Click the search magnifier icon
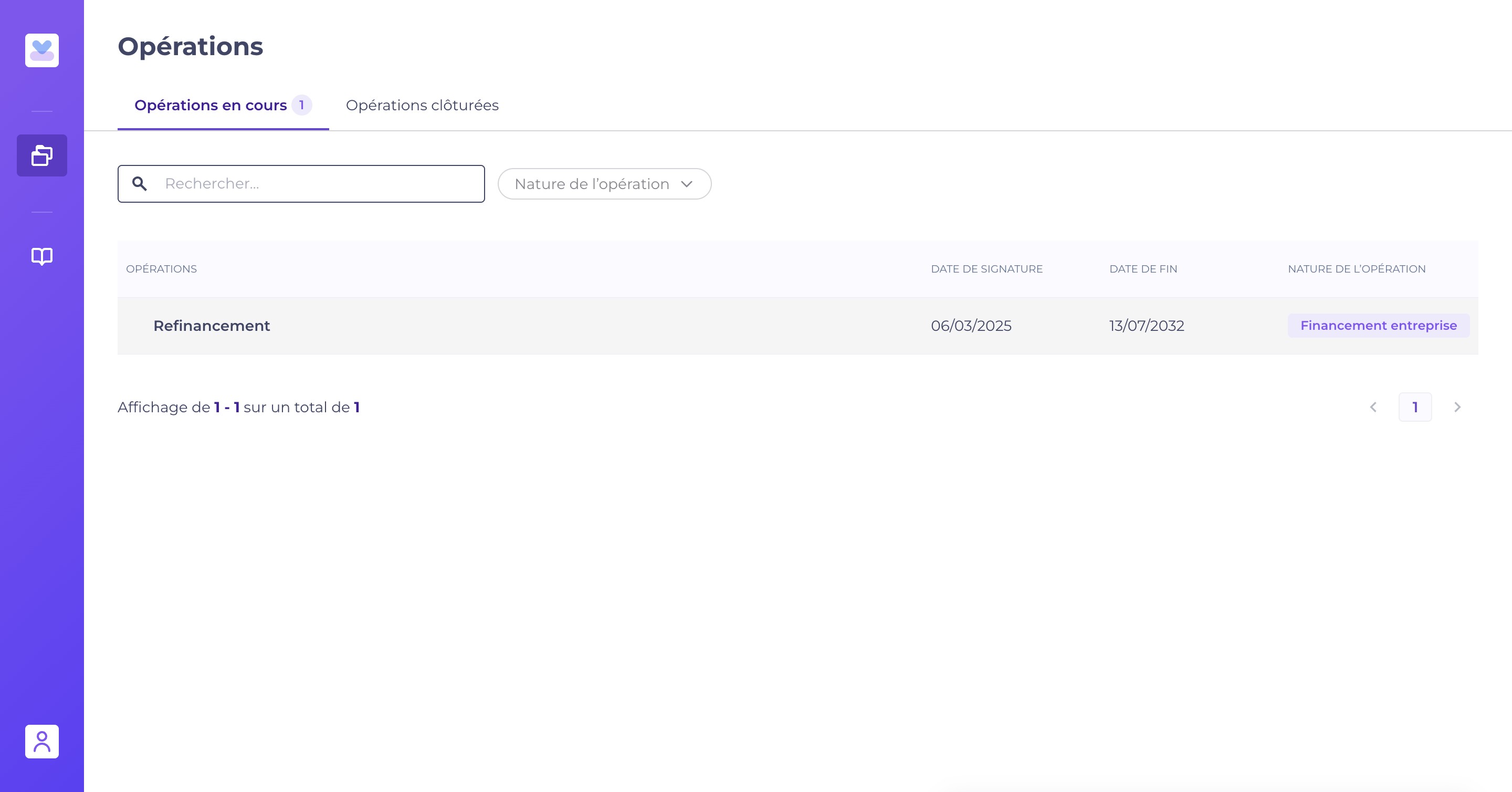Screen dimensions: 1512x792 point(139,184)
